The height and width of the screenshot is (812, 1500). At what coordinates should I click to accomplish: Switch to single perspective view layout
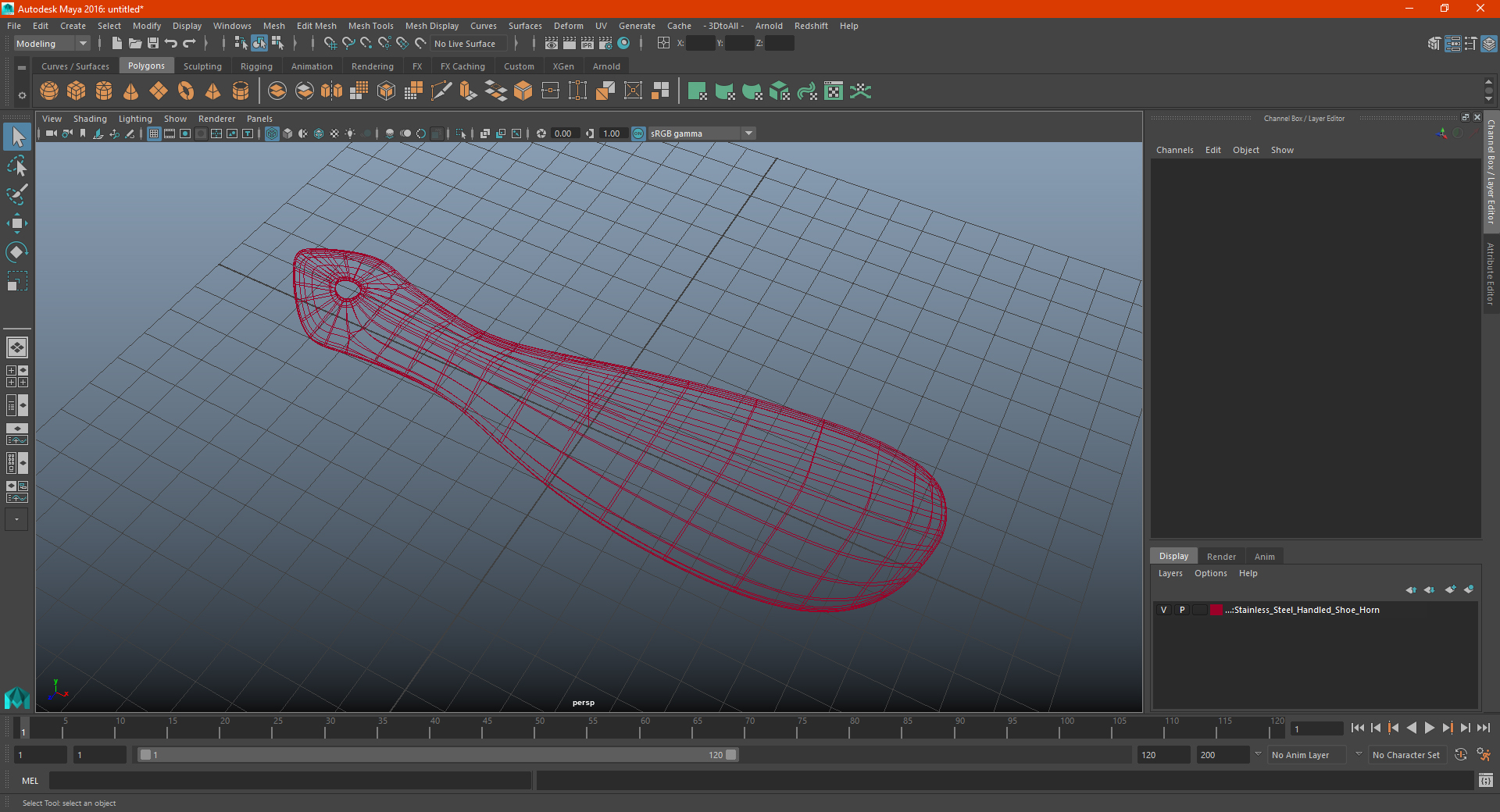[16, 347]
